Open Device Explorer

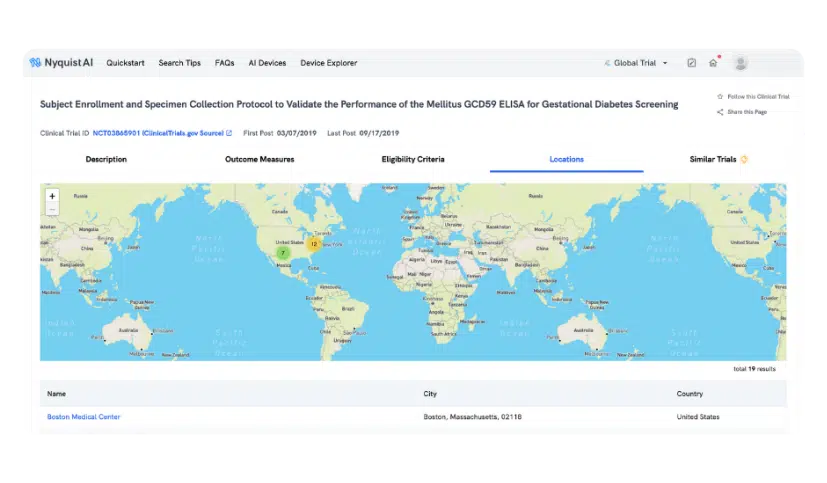pos(329,63)
